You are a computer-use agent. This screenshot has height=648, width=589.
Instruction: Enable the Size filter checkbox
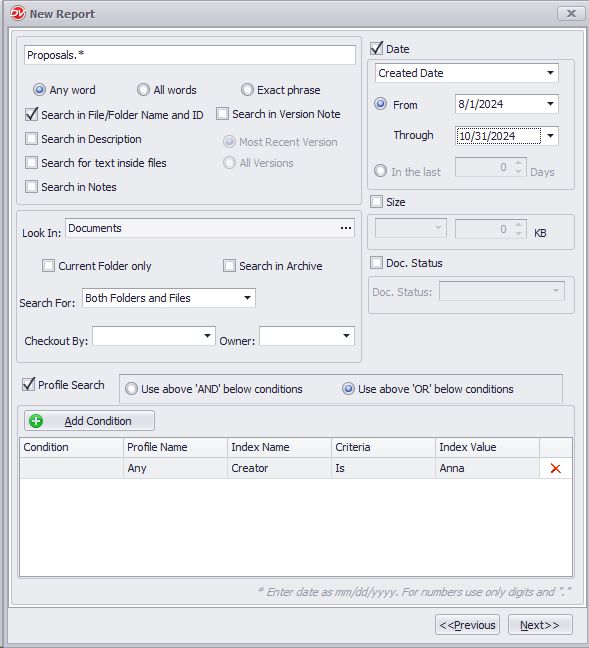tap(377, 202)
